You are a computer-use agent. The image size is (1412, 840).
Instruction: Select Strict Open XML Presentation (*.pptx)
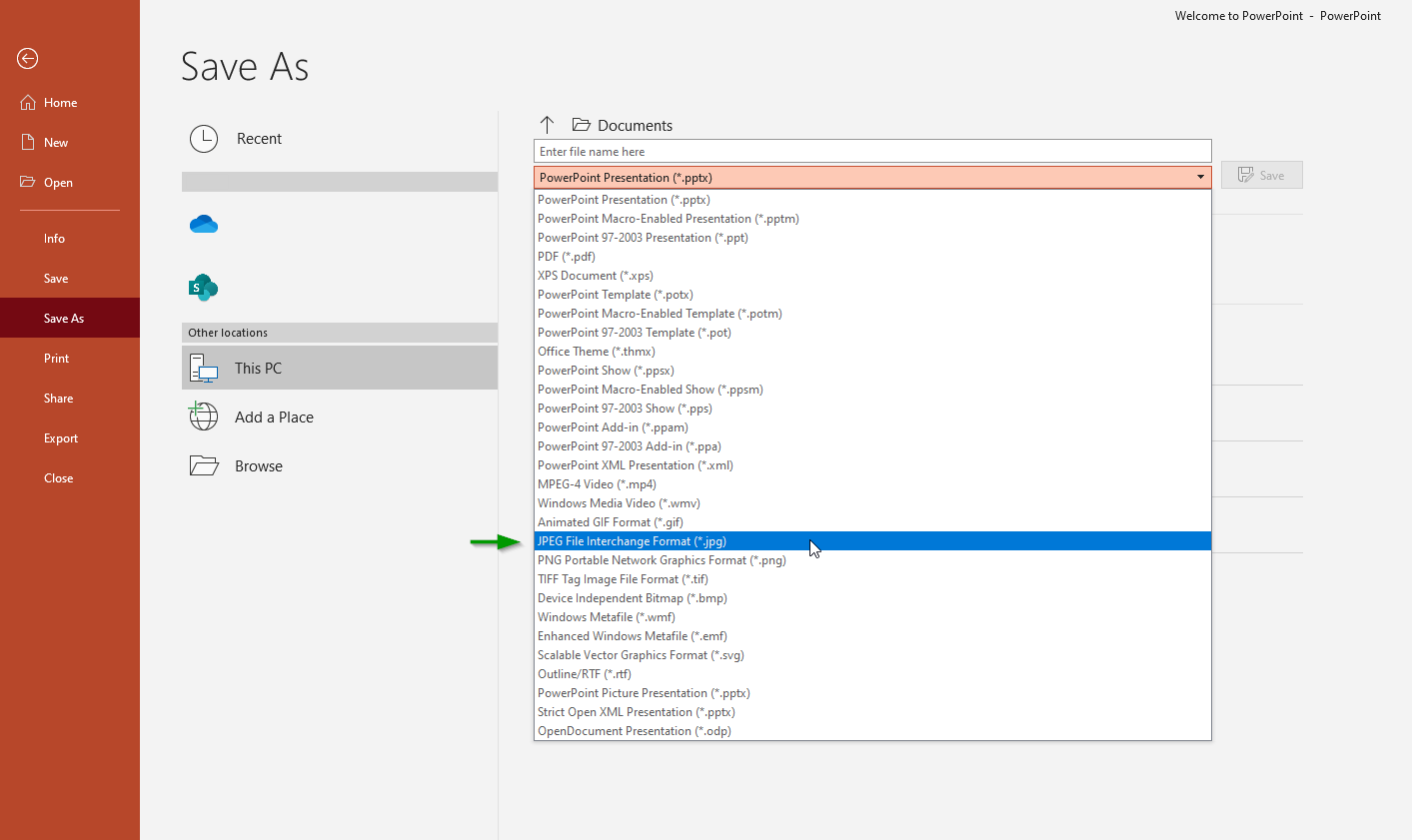[872, 712]
